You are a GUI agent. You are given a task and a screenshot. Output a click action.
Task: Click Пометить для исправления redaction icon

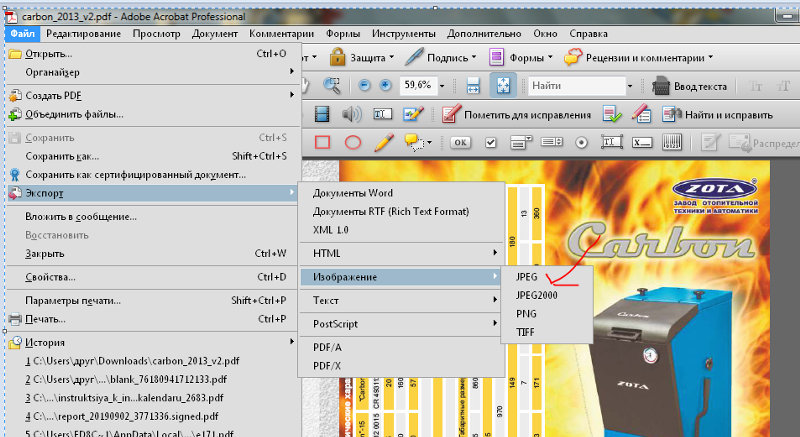(x=451, y=114)
